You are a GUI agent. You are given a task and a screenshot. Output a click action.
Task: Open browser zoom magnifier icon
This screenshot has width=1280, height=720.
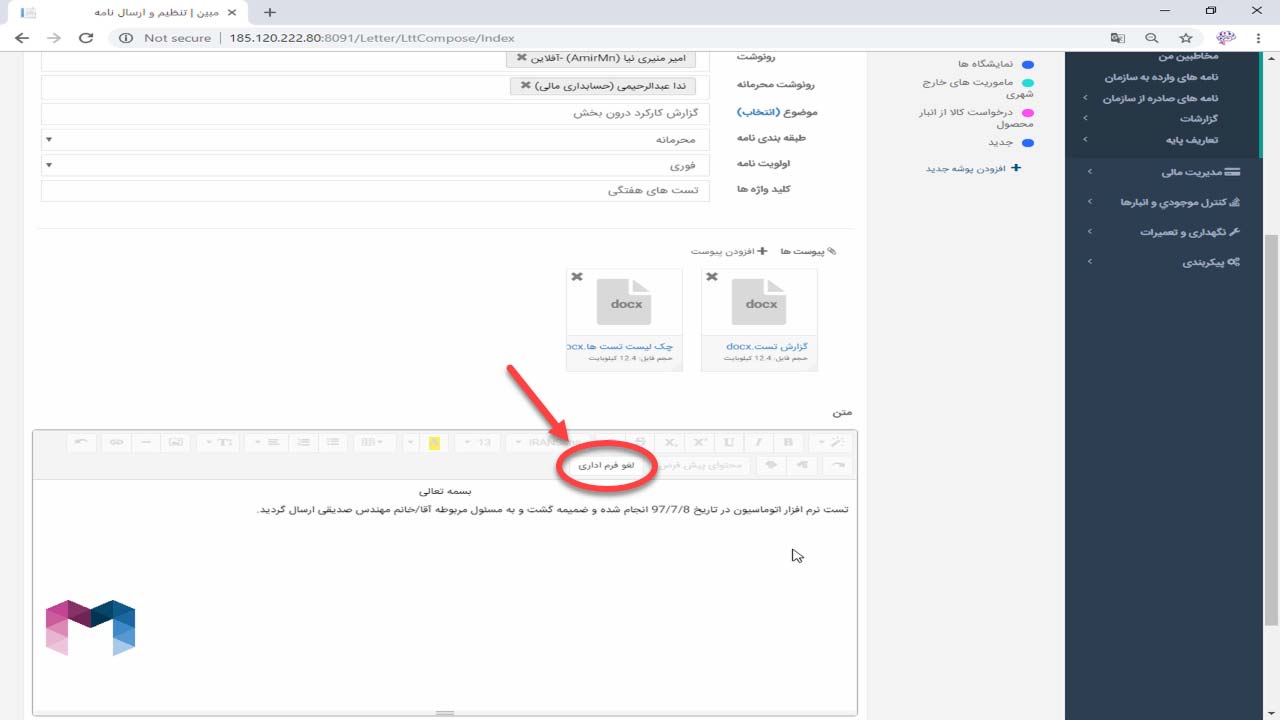point(1152,38)
